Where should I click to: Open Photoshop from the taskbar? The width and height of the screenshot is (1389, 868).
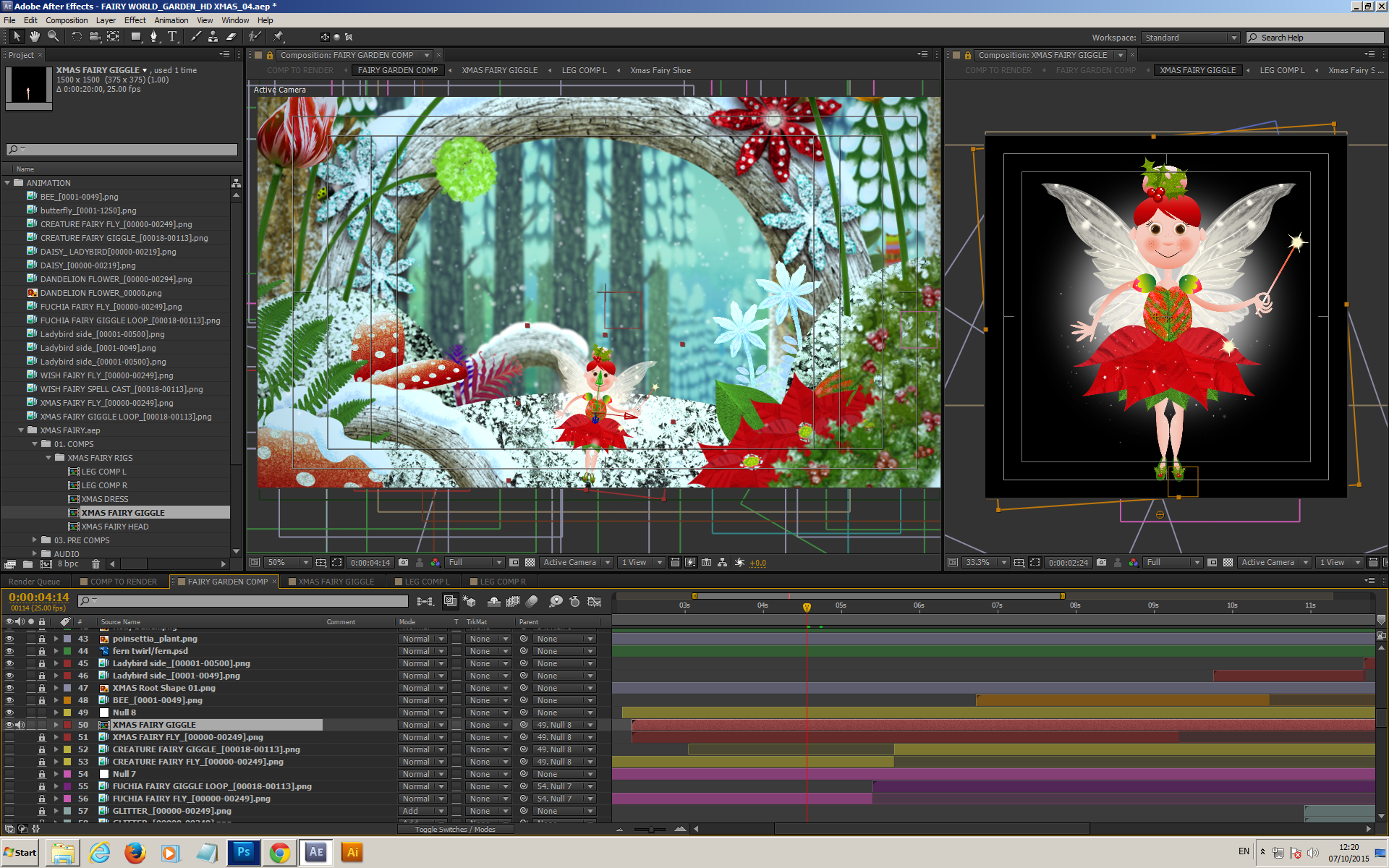243,852
